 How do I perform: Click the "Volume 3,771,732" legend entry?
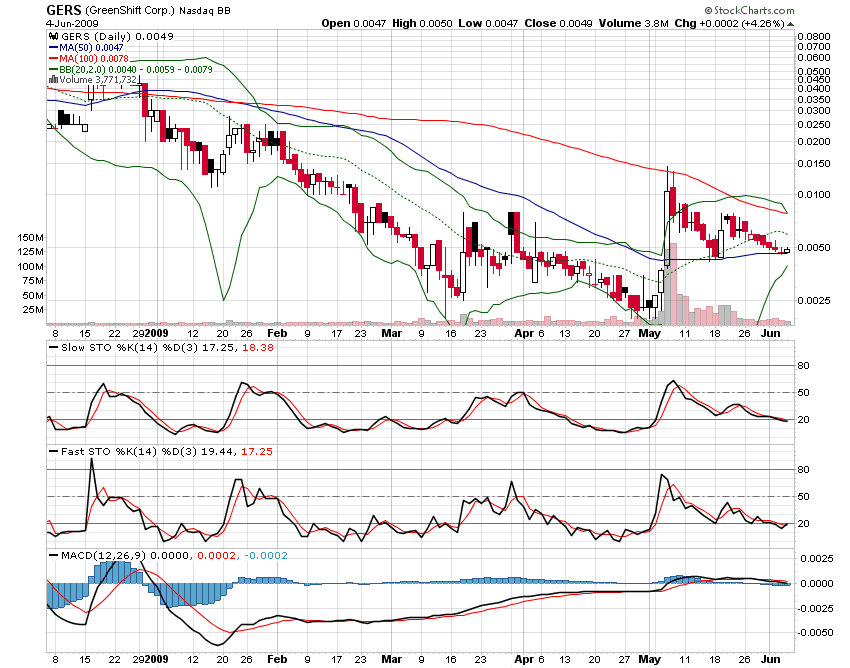coord(98,80)
